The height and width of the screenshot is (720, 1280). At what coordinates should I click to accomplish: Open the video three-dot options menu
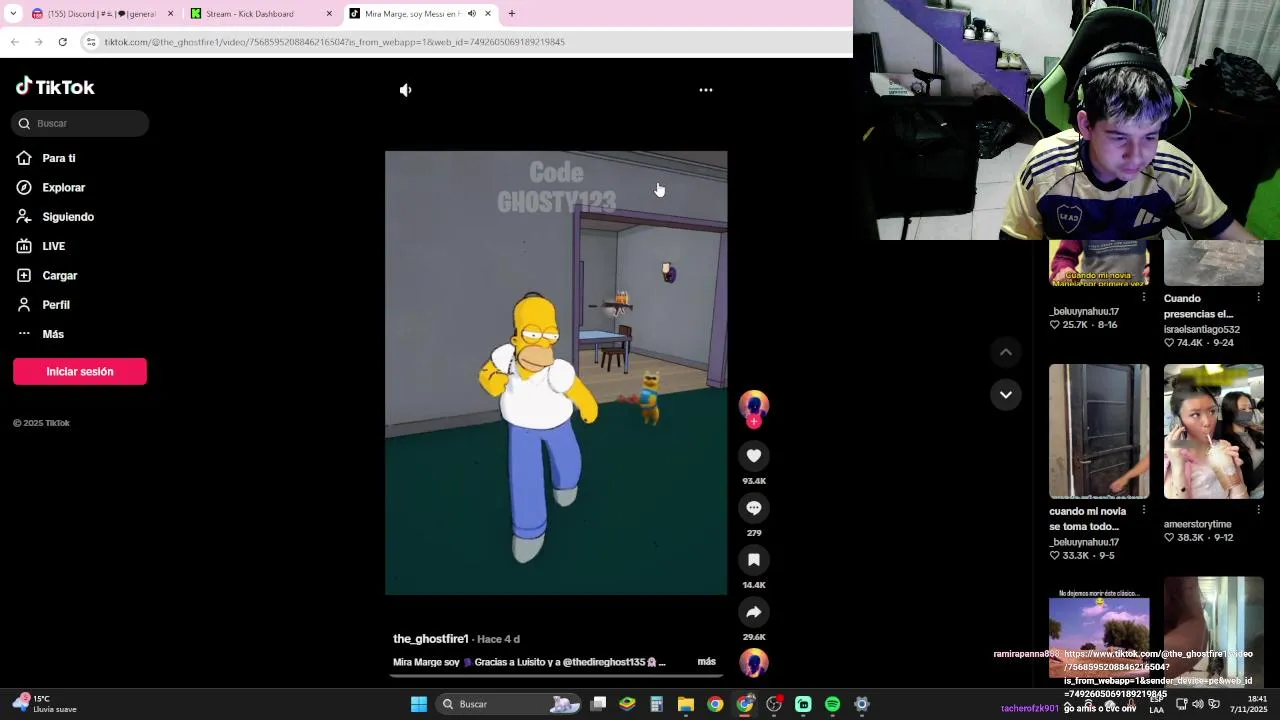coord(706,90)
